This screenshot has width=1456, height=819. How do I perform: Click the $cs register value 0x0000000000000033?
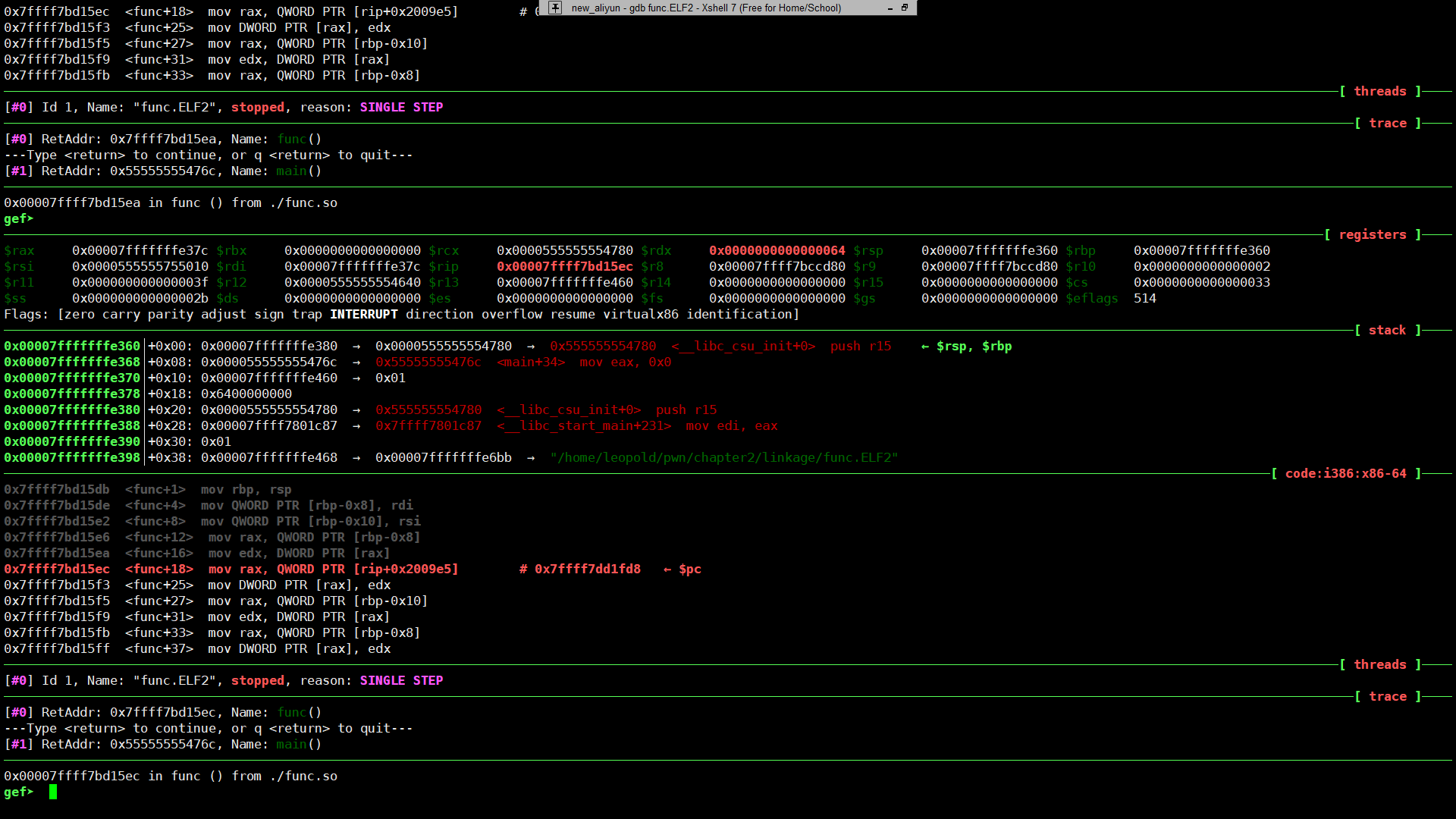coord(1202,282)
